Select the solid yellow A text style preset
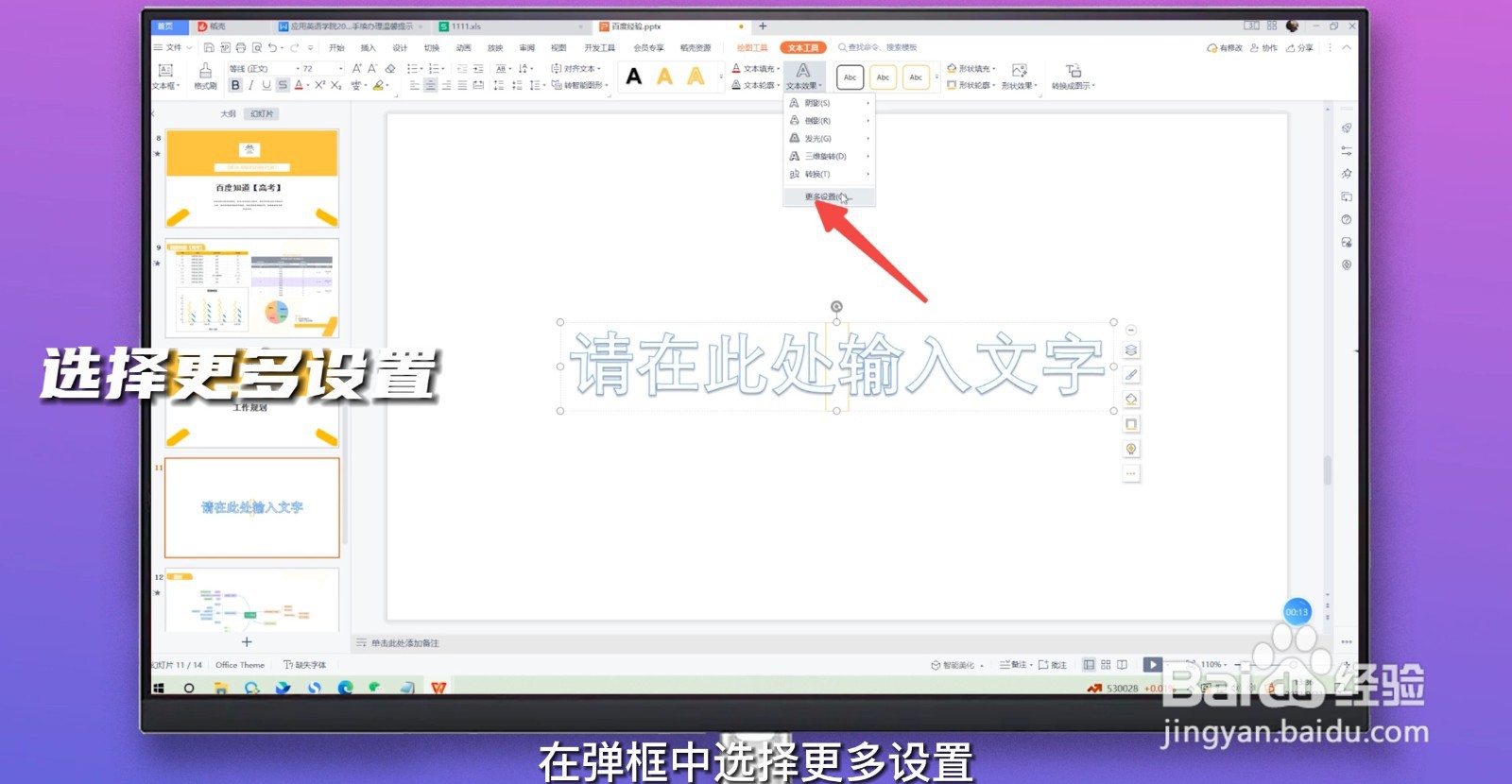The width and height of the screenshot is (1512, 784). 665,77
